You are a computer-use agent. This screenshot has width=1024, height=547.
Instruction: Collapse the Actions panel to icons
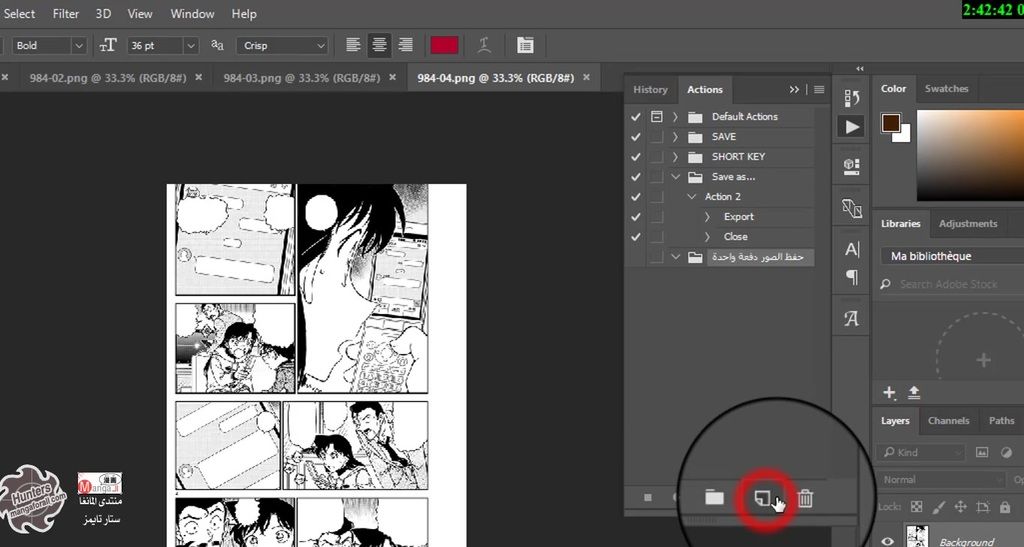click(793, 89)
